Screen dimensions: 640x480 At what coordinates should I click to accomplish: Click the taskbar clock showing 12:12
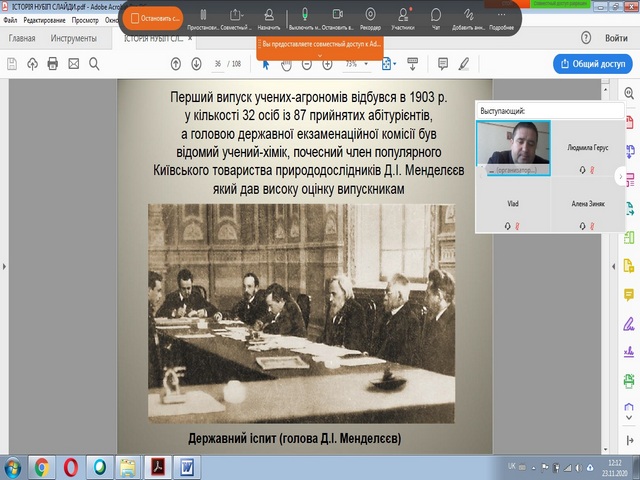[x=615, y=468]
